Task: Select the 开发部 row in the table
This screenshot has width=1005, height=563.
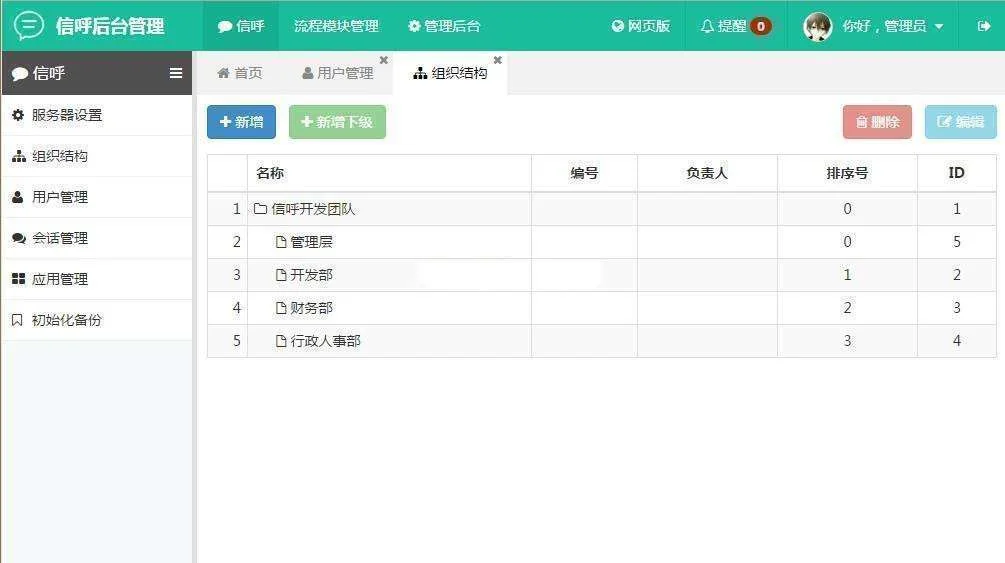Action: [x=311, y=275]
